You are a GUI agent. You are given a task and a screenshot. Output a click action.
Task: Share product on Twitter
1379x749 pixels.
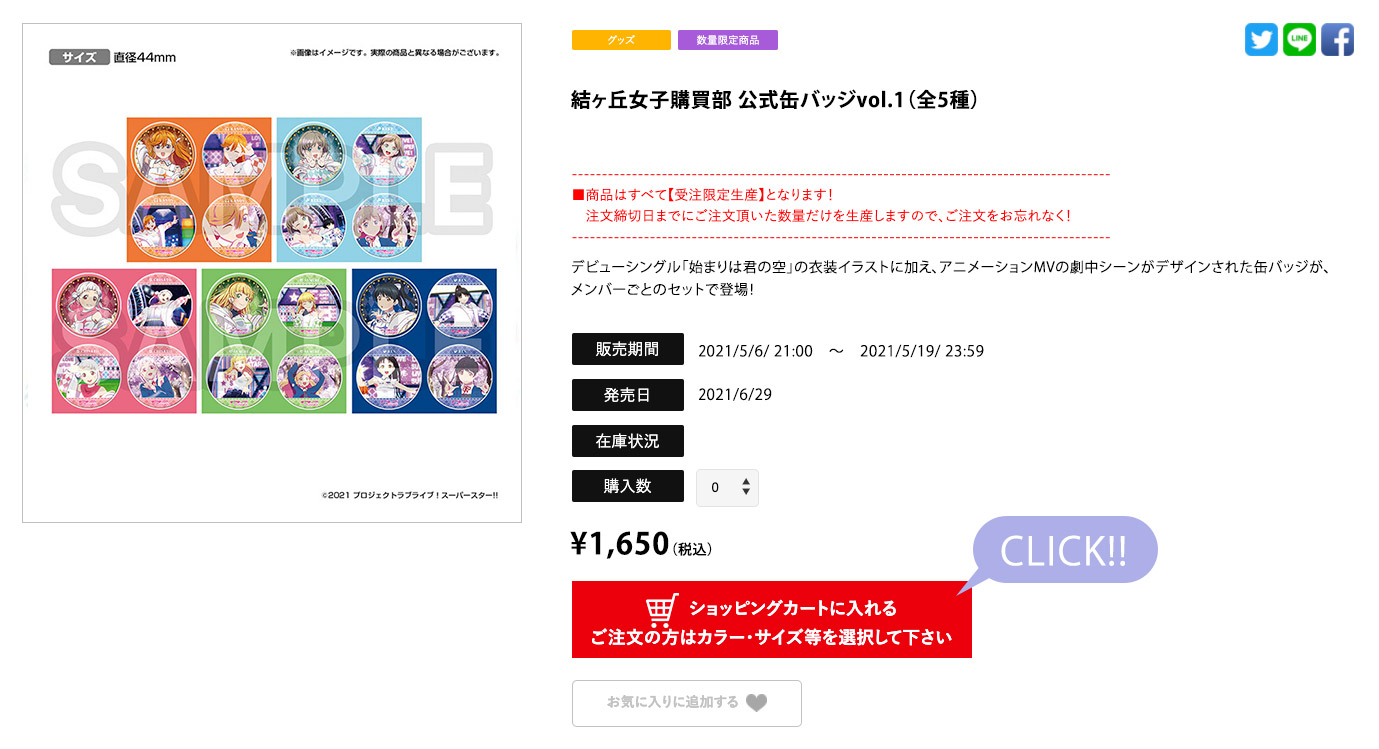pyautogui.click(x=1261, y=40)
